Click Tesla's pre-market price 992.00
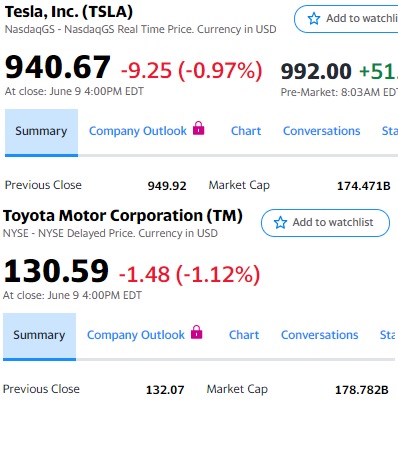The image size is (398, 450). pyautogui.click(x=316, y=72)
